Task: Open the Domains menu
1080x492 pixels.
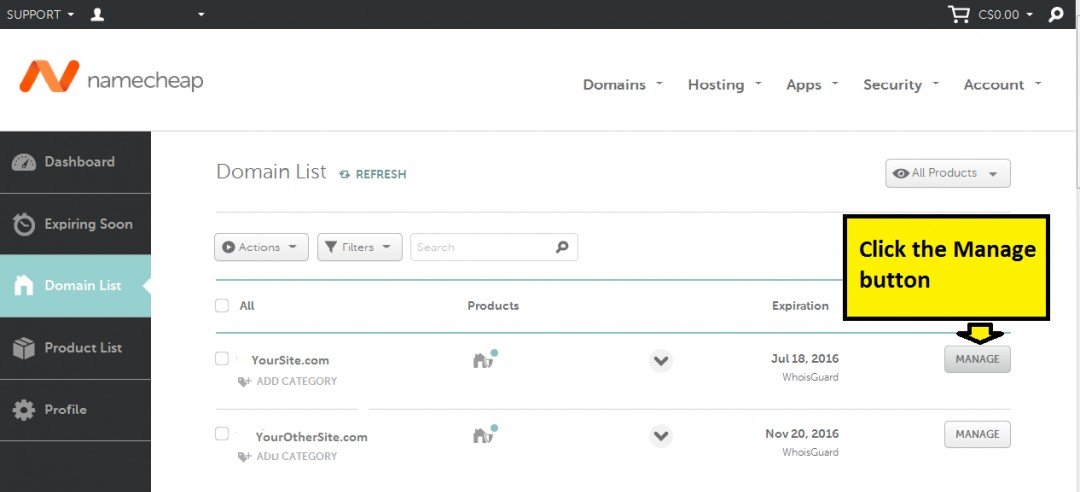Action: pos(623,85)
